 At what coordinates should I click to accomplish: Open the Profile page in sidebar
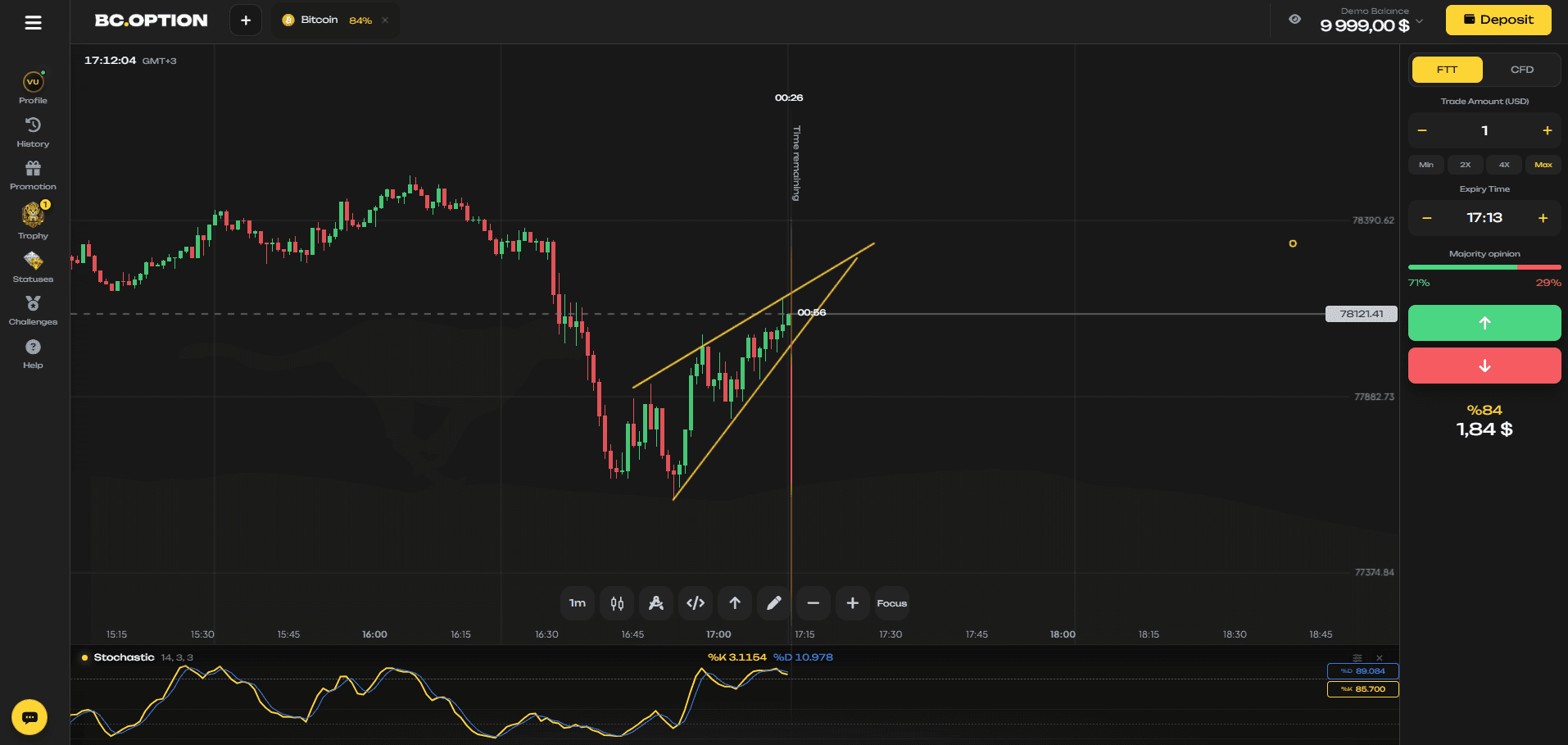(33, 88)
